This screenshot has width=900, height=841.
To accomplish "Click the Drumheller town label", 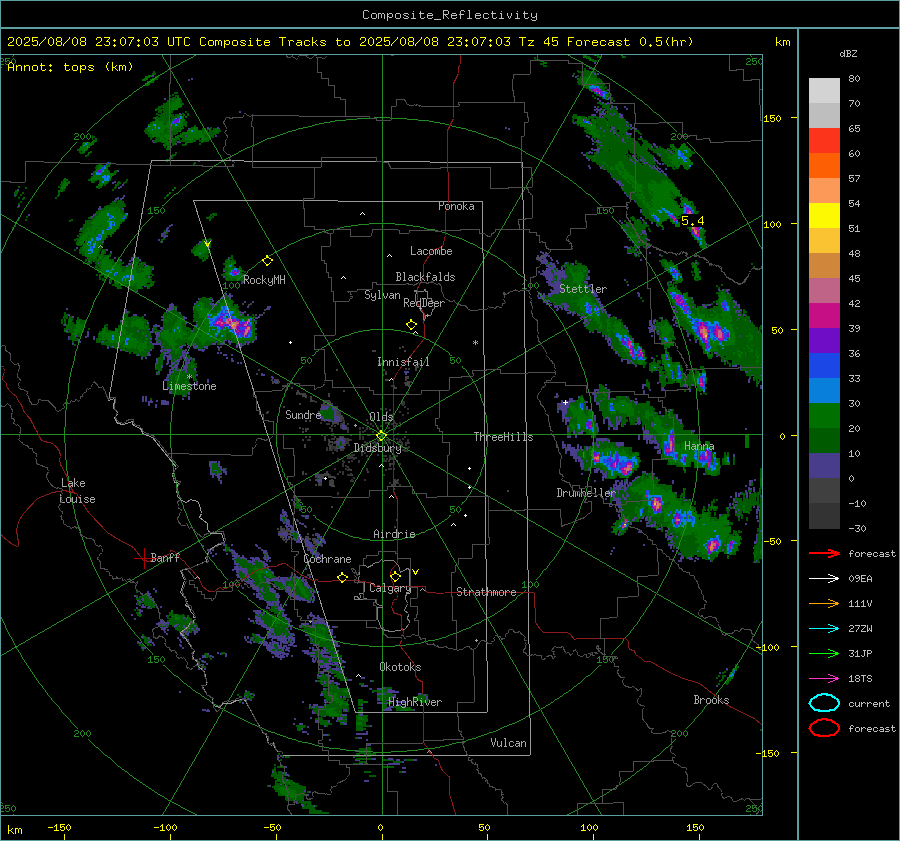I will pyautogui.click(x=586, y=493).
